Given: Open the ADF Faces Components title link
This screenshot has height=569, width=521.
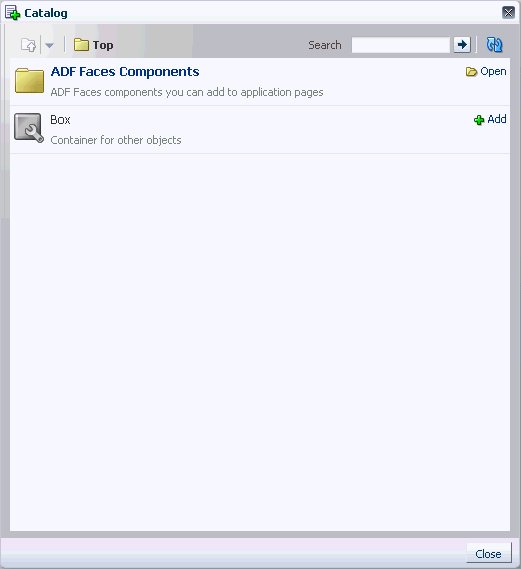Looking at the screenshot, I should (x=125, y=71).
